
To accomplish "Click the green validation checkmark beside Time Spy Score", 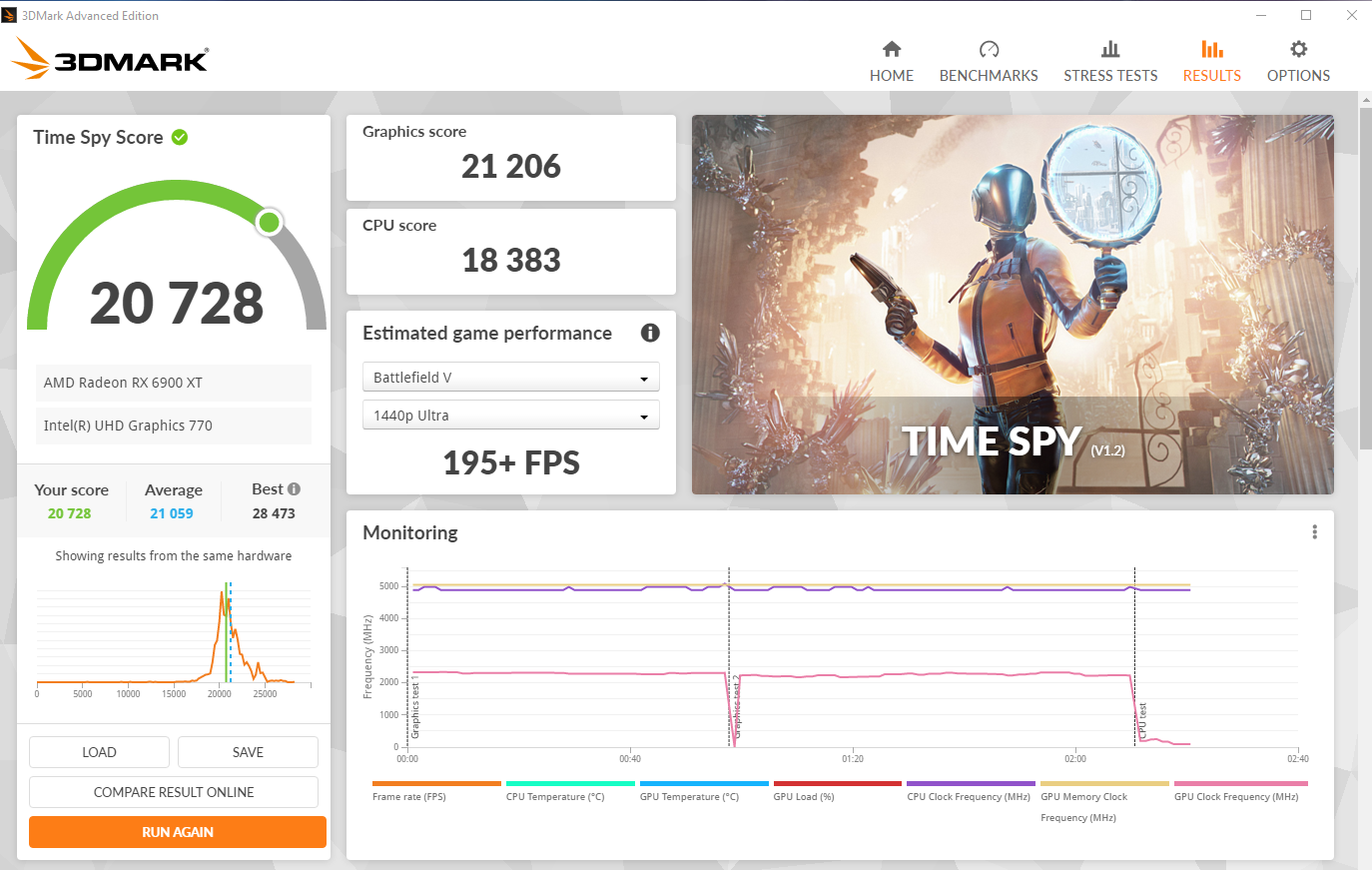I will pyautogui.click(x=180, y=137).
